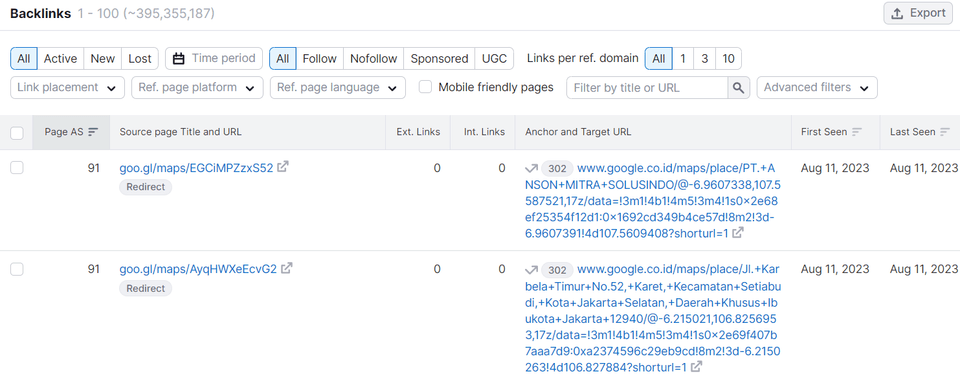The image size is (960, 381).
Task: Sort by First Seen column icon
Action: (x=857, y=132)
